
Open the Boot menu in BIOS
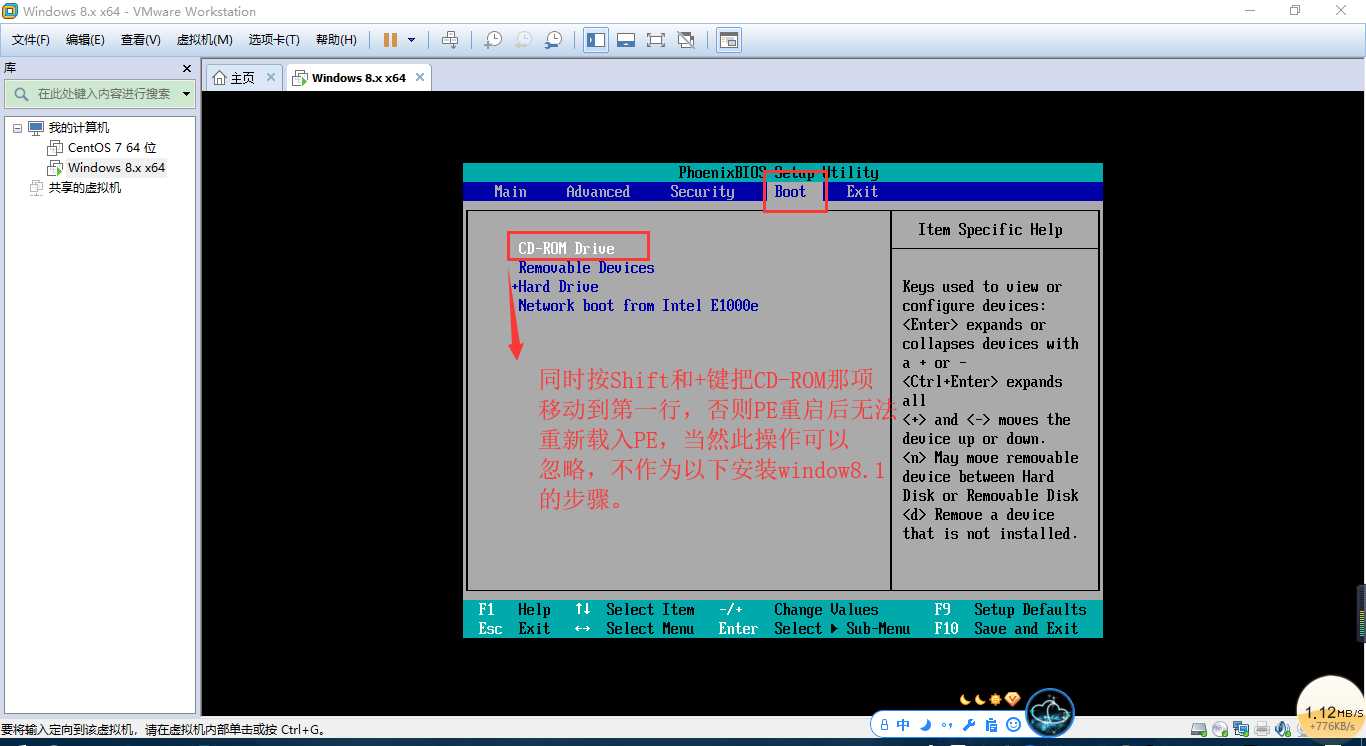pyautogui.click(x=790, y=192)
